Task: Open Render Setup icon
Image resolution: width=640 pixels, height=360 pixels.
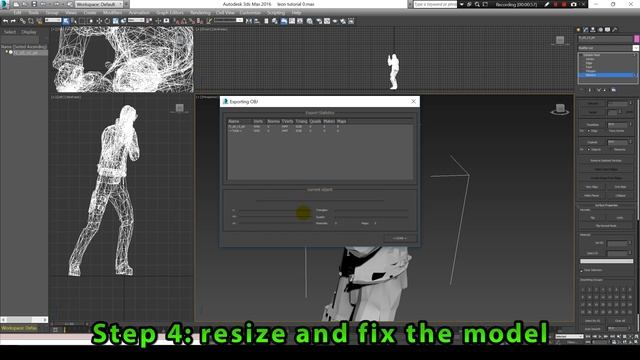Action: [x=319, y=21]
